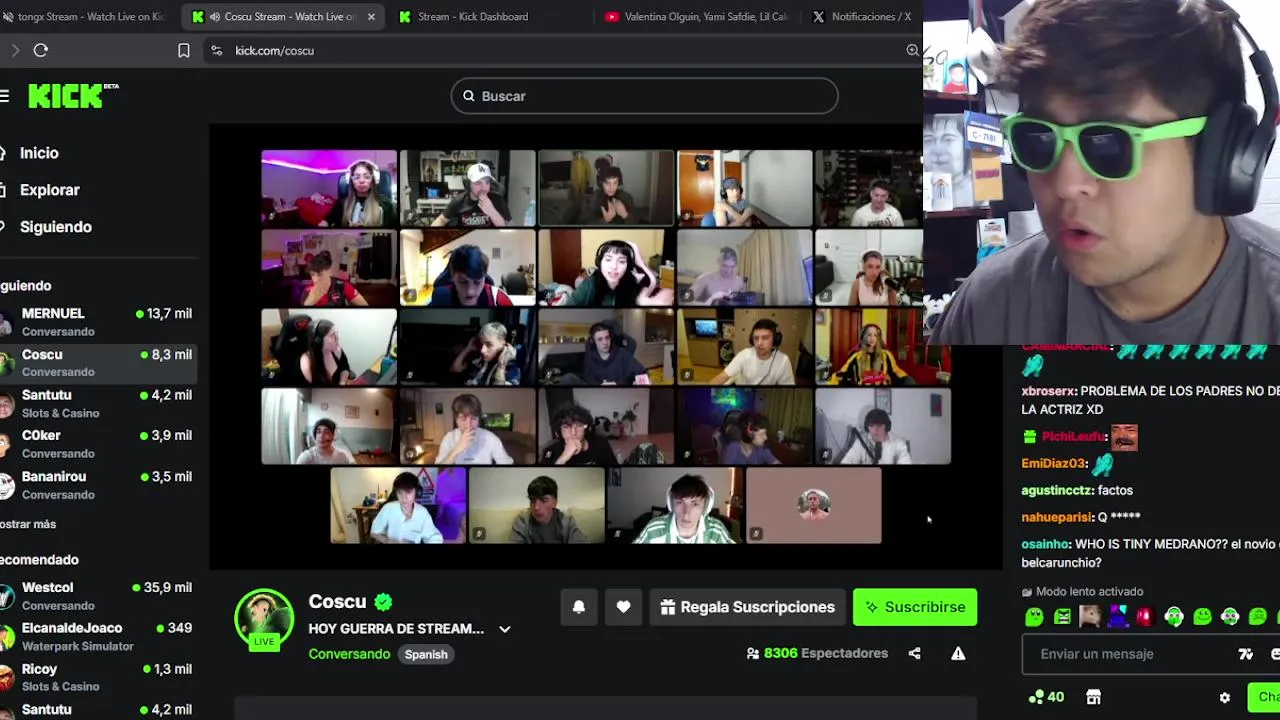Click username xbroserx in chat

pyautogui.click(x=1048, y=391)
